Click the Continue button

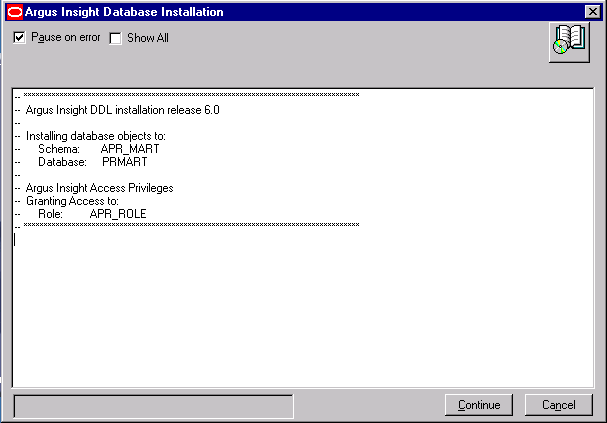point(479,405)
